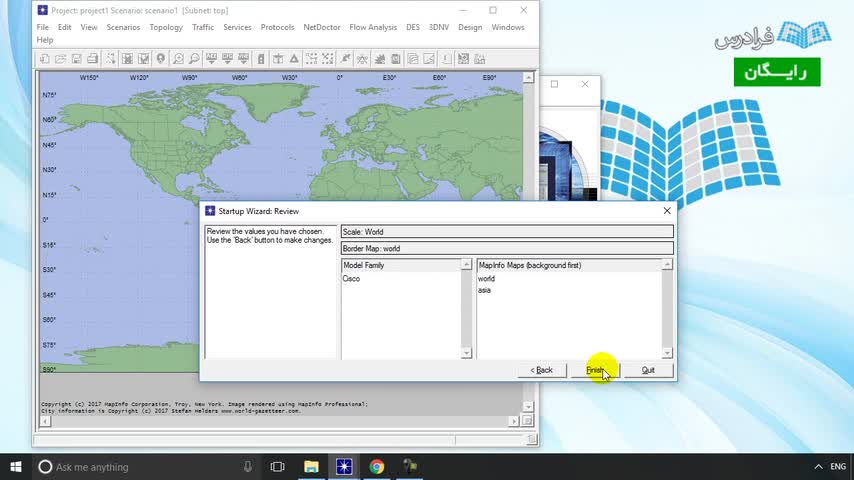Open the Protocols menu

click(x=277, y=27)
